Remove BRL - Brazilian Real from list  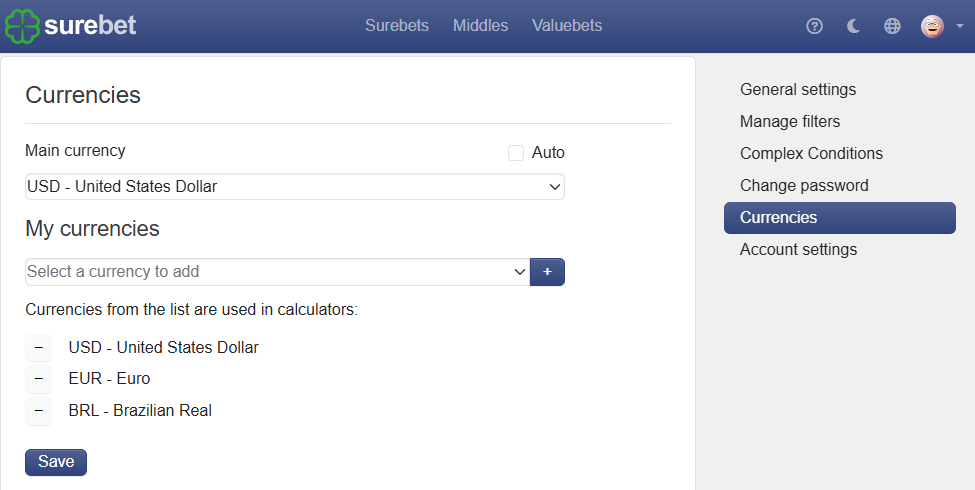pyautogui.click(x=39, y=410)
